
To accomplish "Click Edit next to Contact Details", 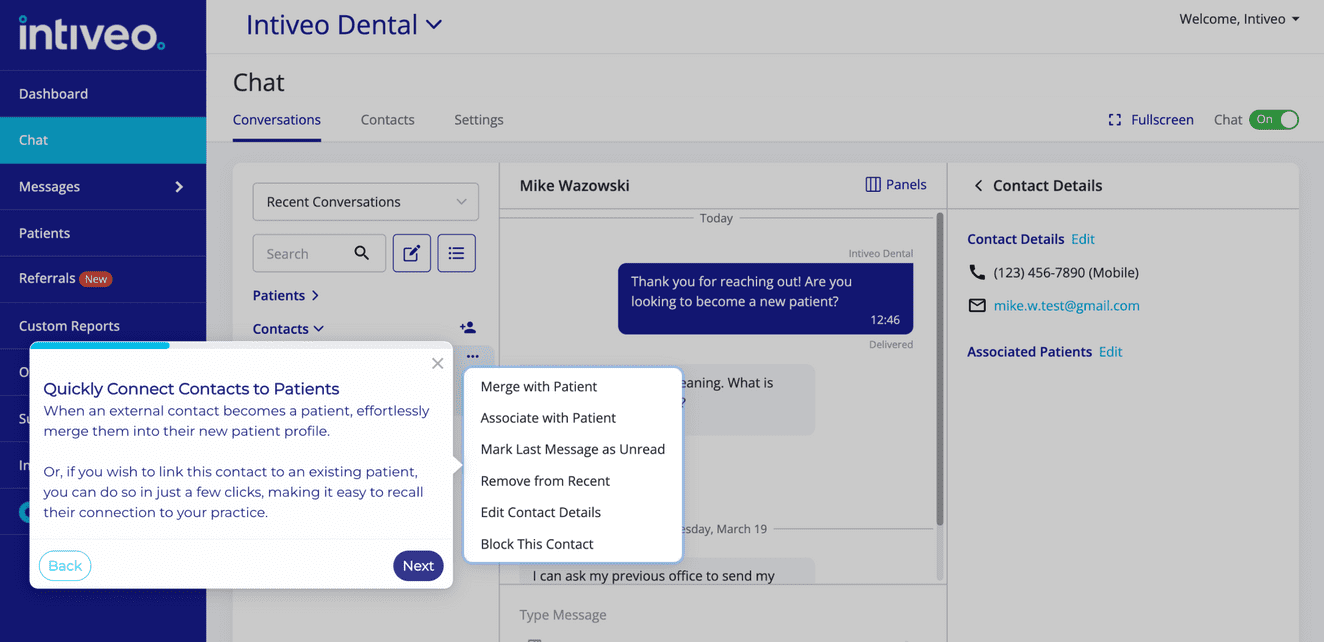I will (1083, 239).
